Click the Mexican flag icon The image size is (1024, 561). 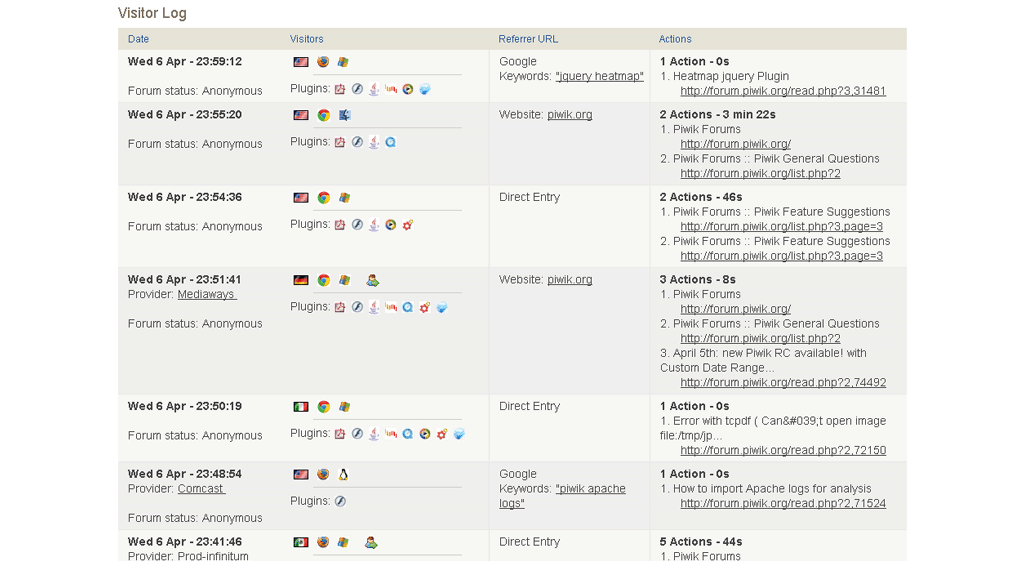[301, 542]
